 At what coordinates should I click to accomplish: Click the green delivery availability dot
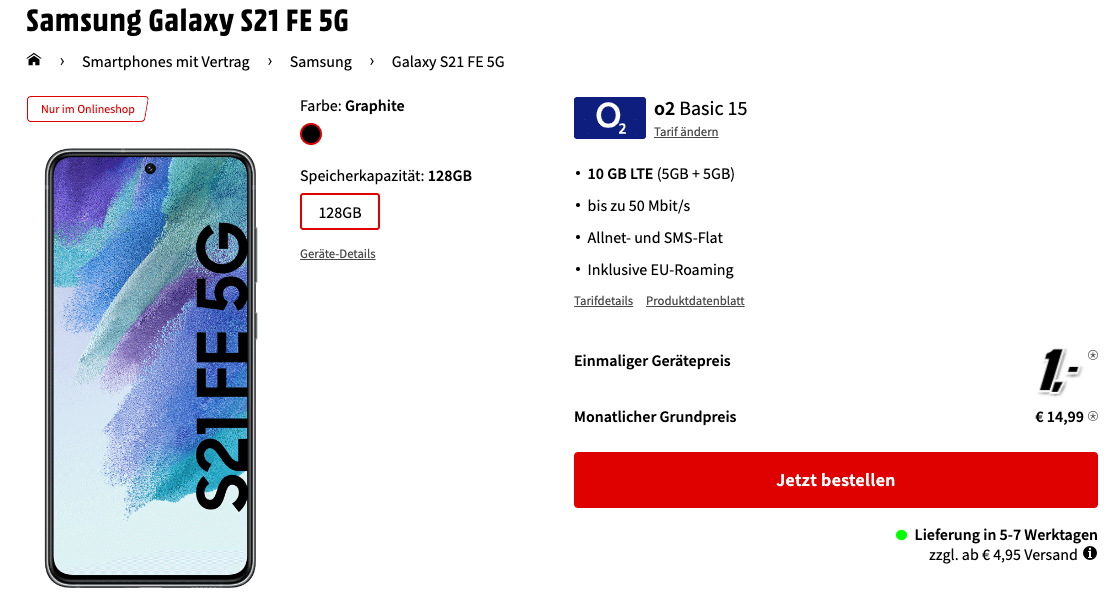(902, 535)
